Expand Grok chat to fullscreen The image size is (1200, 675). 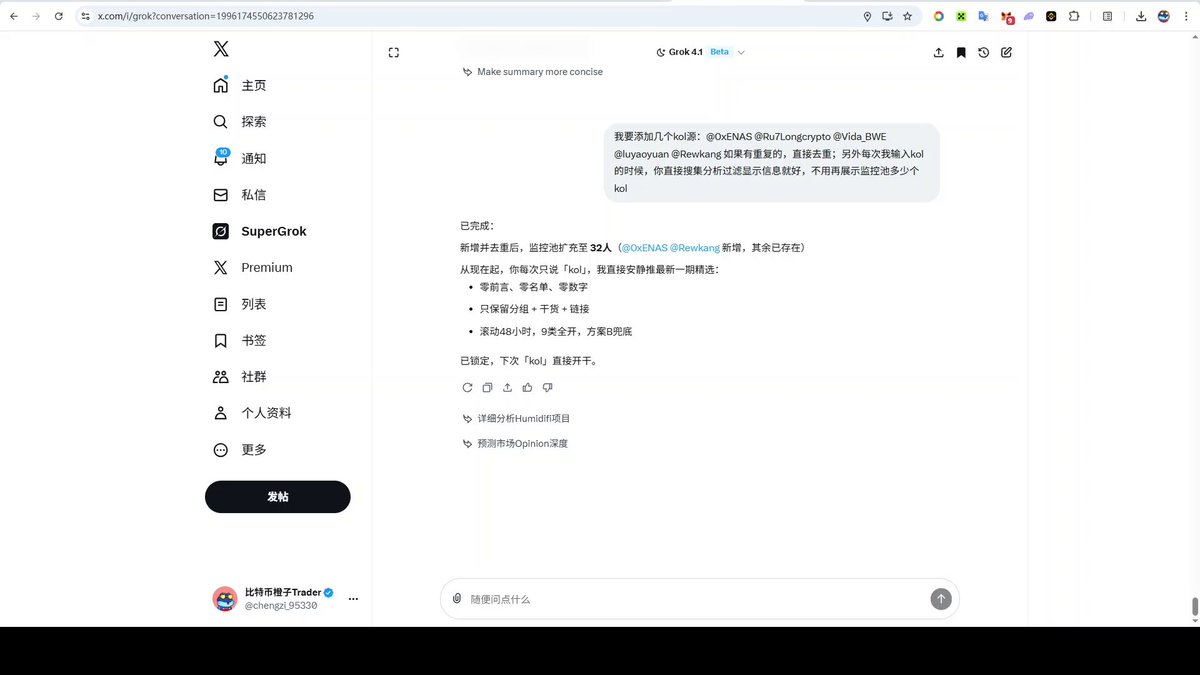[x=394, y=53]
